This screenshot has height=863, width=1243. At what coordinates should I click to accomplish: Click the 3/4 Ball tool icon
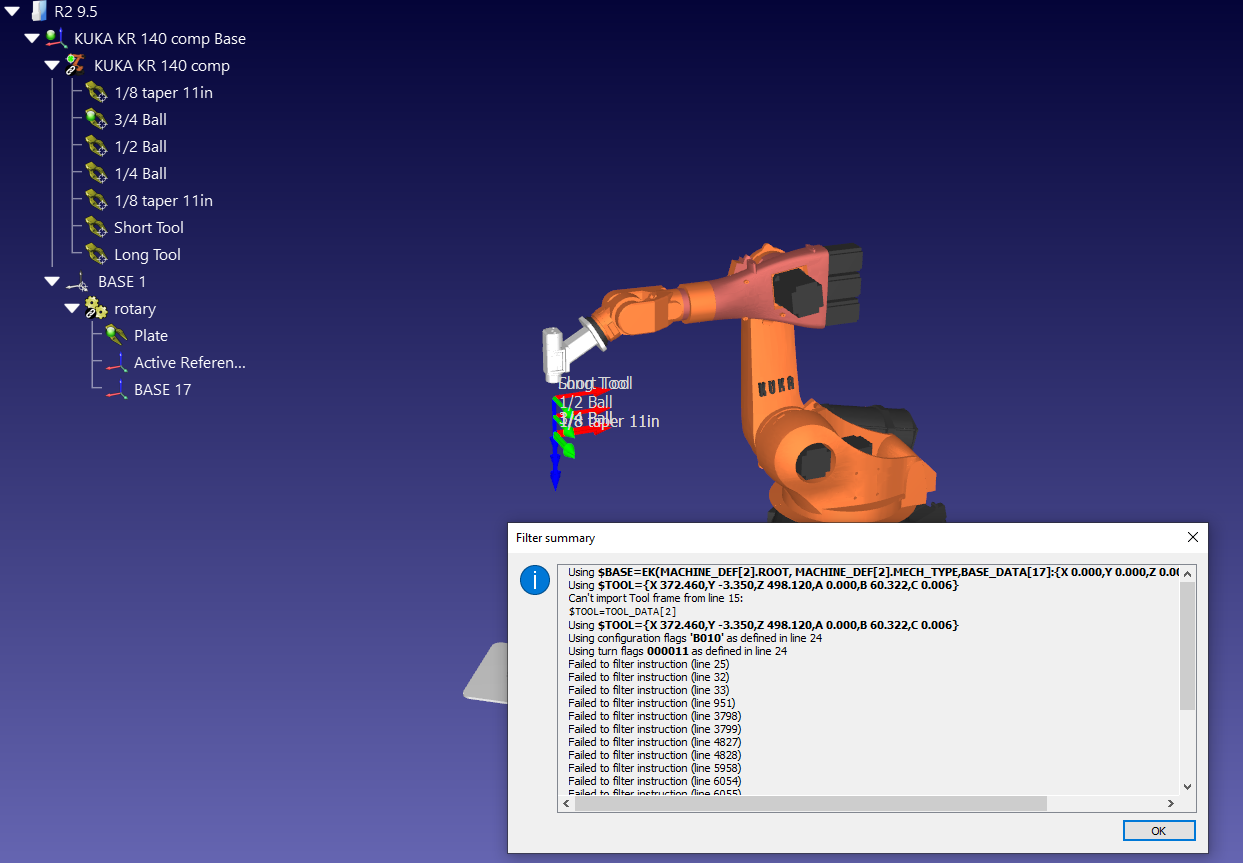click(x=96, y=120)
